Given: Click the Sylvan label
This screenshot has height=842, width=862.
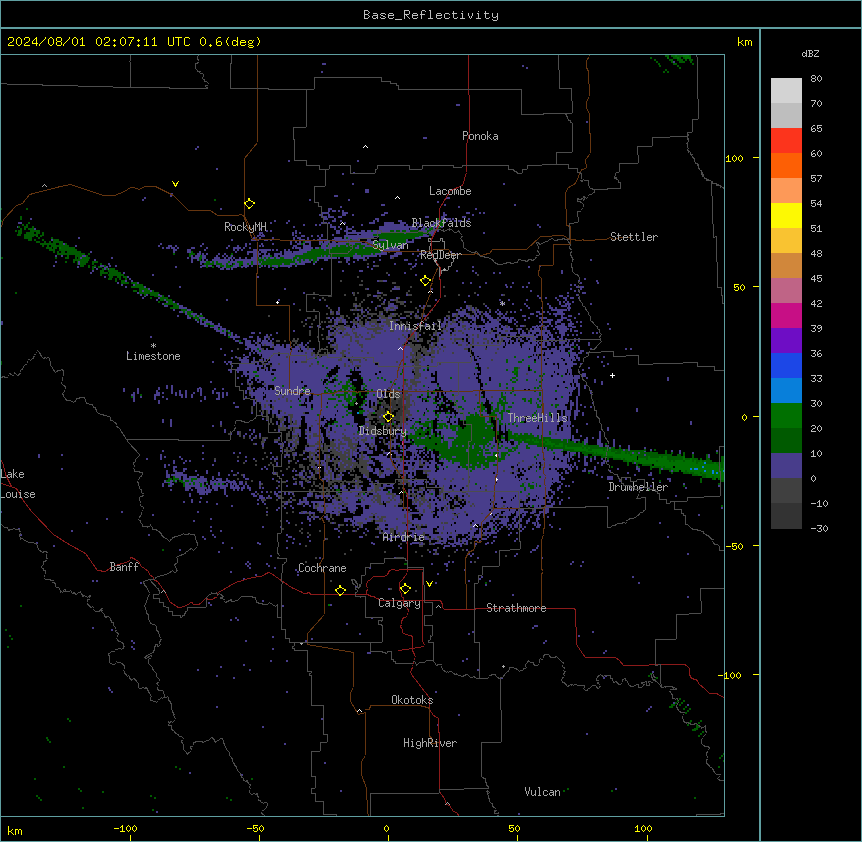Looking at the screenshot, I should 390,245.
